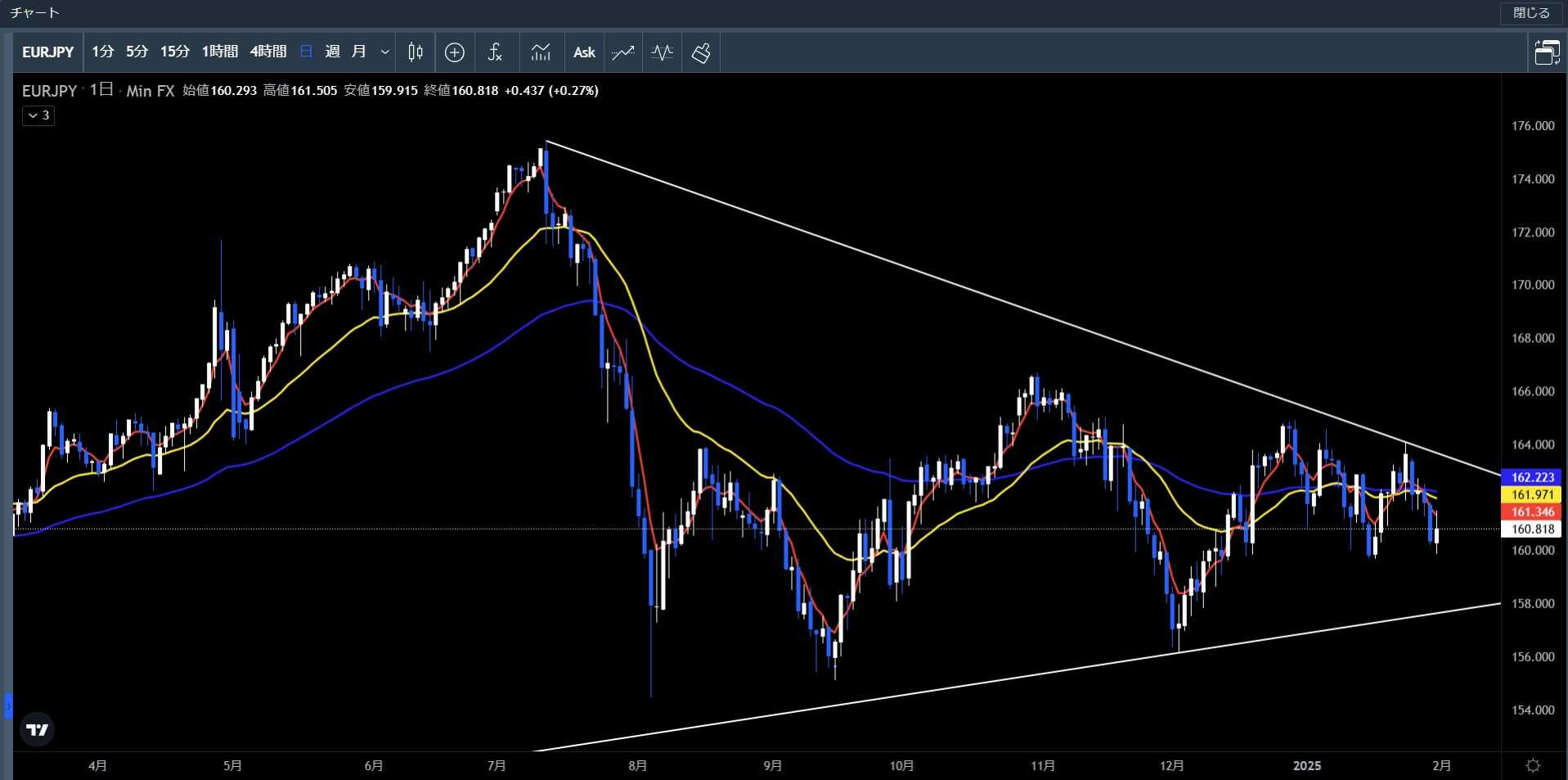Screen dimensions: 1568x780
Task: Click the detach chart window icon
Action: click(x=1547, y=52)
